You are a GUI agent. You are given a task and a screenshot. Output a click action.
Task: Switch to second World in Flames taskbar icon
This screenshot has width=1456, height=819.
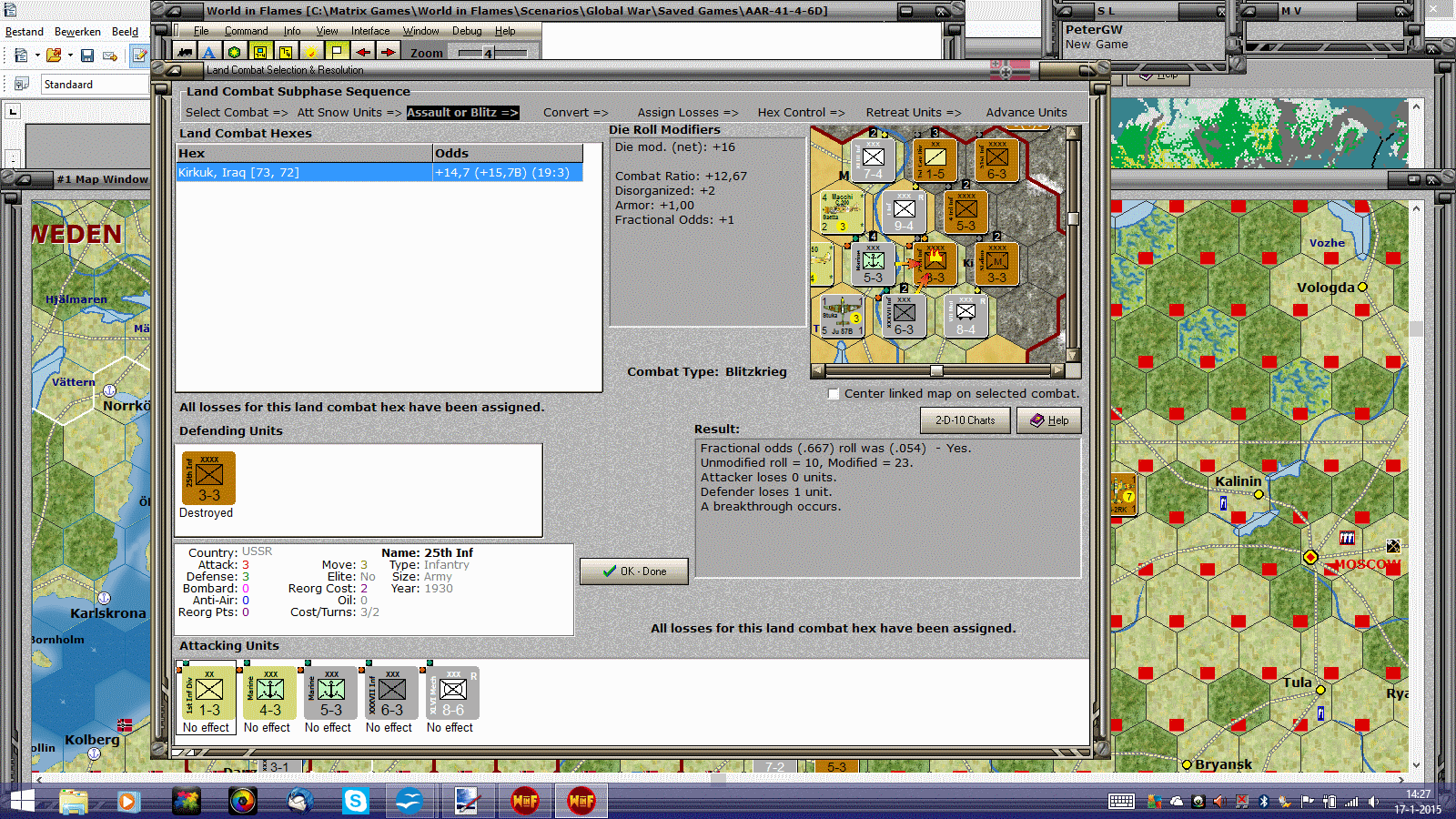pos(581,801)
